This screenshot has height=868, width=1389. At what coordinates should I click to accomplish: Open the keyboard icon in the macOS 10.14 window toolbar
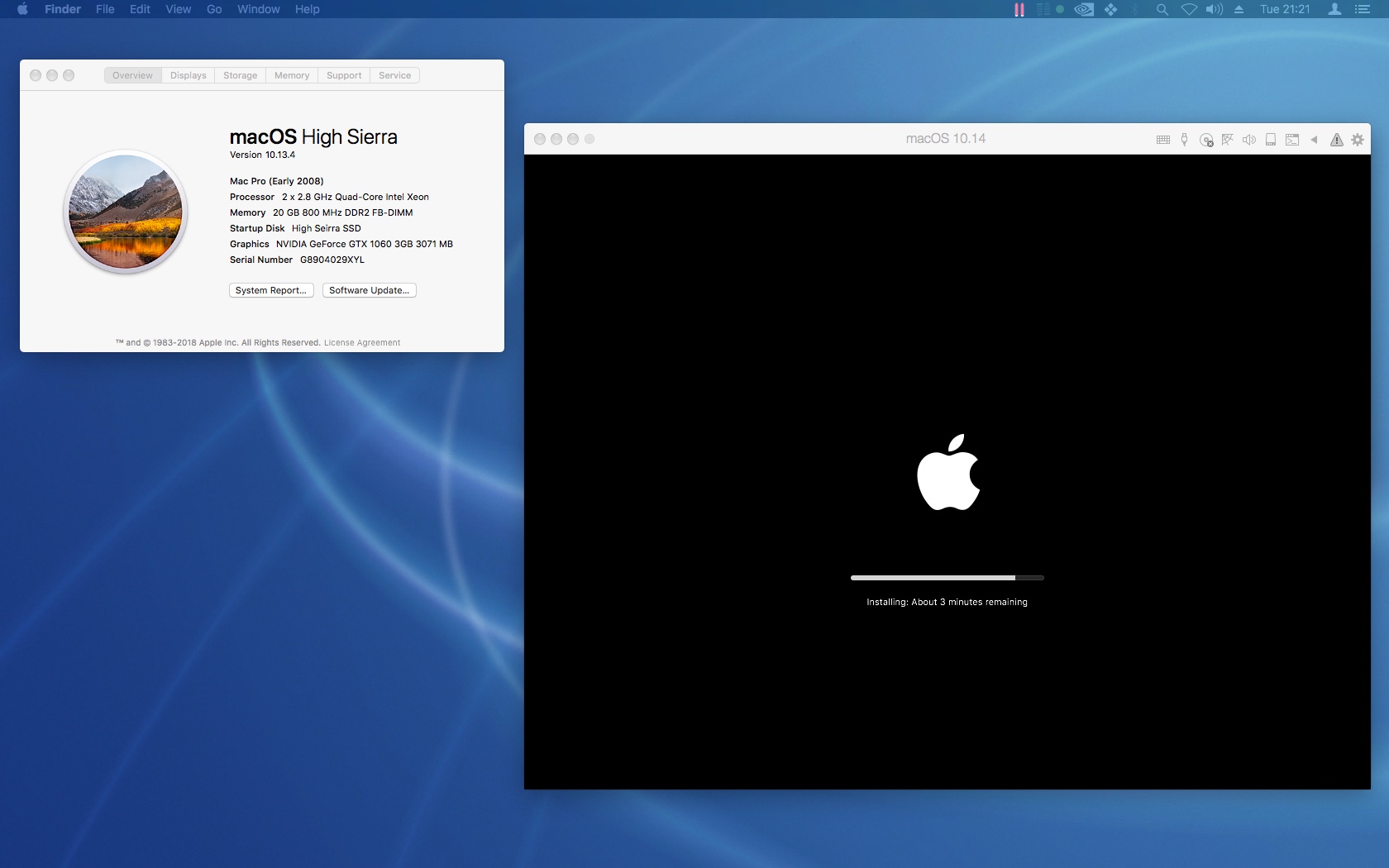click(1163, 140)
